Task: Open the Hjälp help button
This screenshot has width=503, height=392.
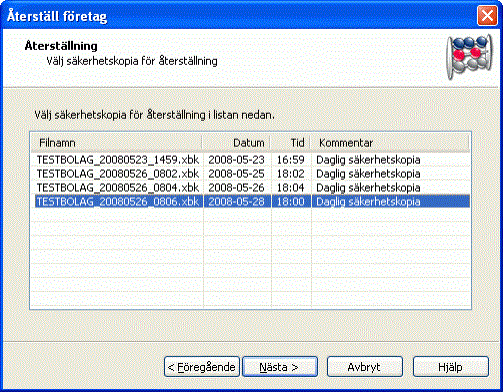Action: (x=451, y=367)
